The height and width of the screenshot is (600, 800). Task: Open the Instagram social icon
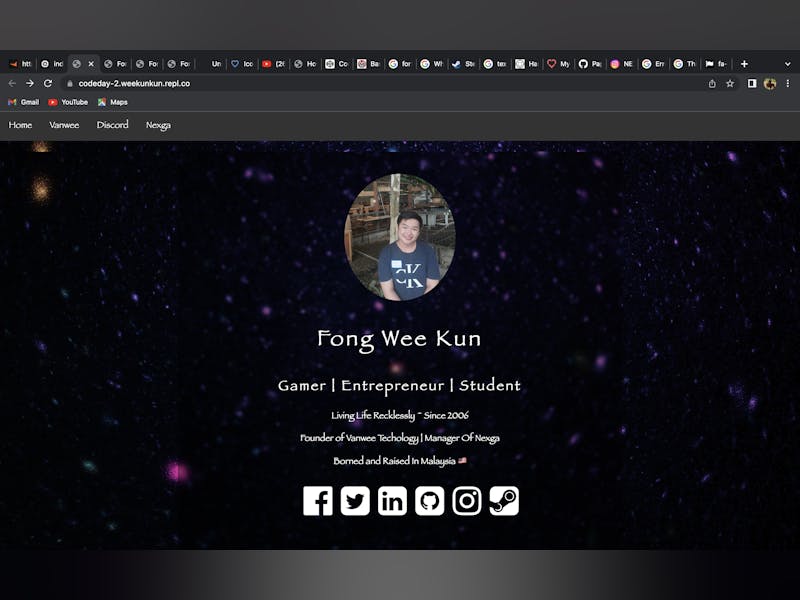click(467, 501)
